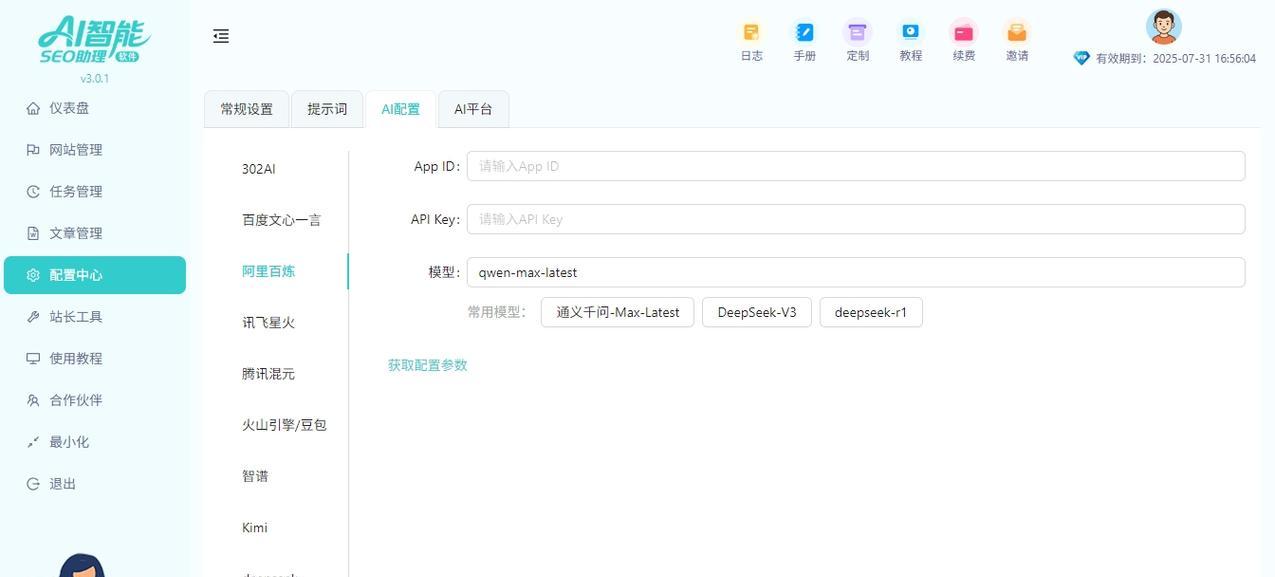Click the diamond icon beside 有效期到
Image resolution: width=1275 pixels, height=577 pixels.
[1081, 58]
